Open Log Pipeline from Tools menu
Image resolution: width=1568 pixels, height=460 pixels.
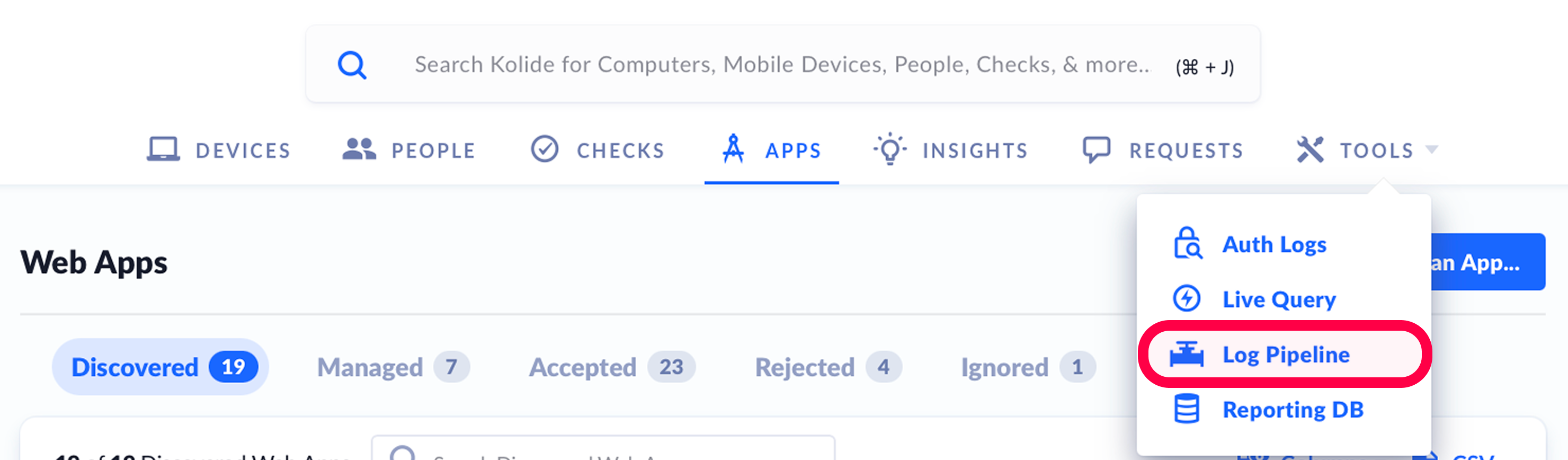[1286, 355]
